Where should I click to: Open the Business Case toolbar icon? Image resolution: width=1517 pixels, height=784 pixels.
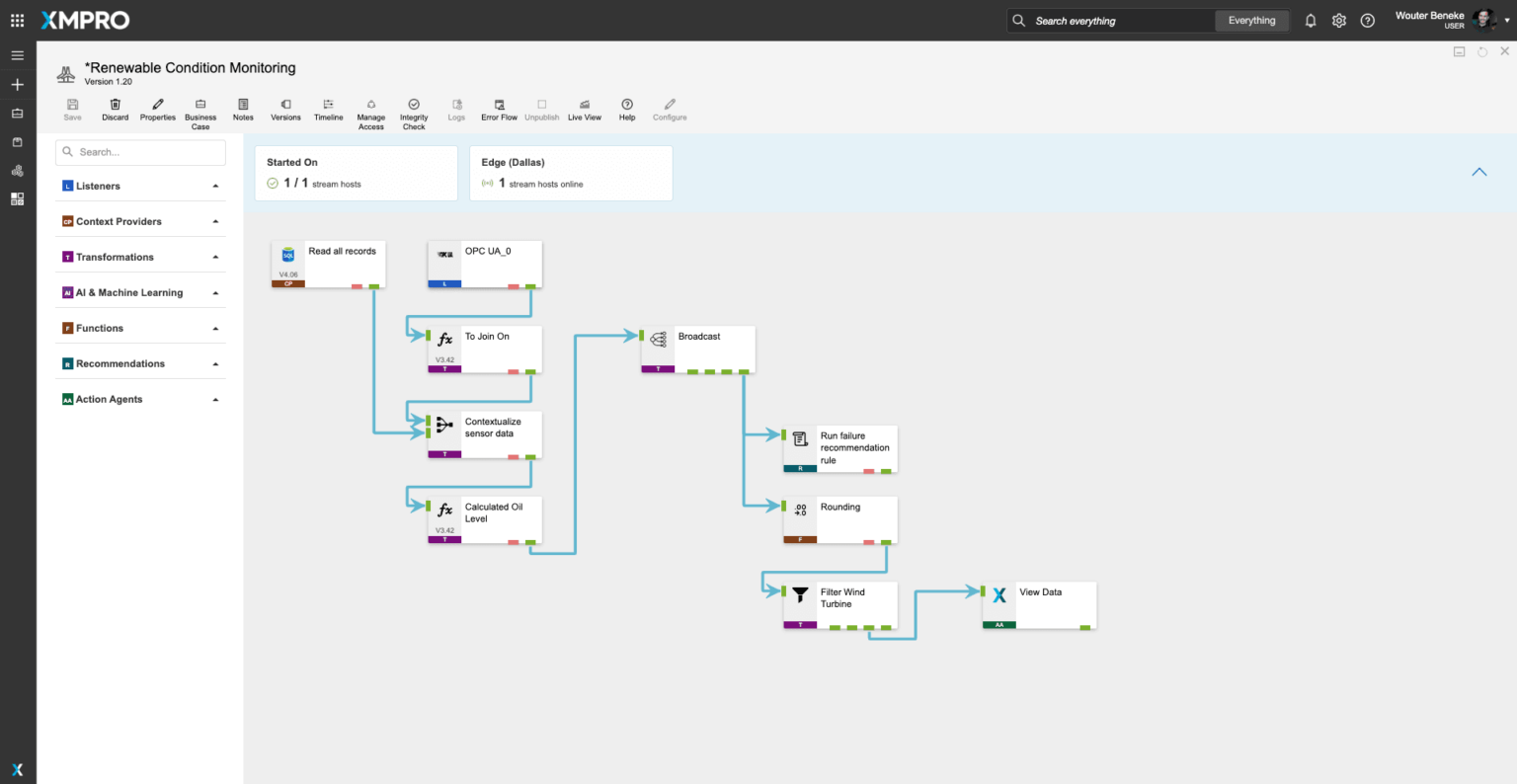pyautogui.click(x=200, y=105)
